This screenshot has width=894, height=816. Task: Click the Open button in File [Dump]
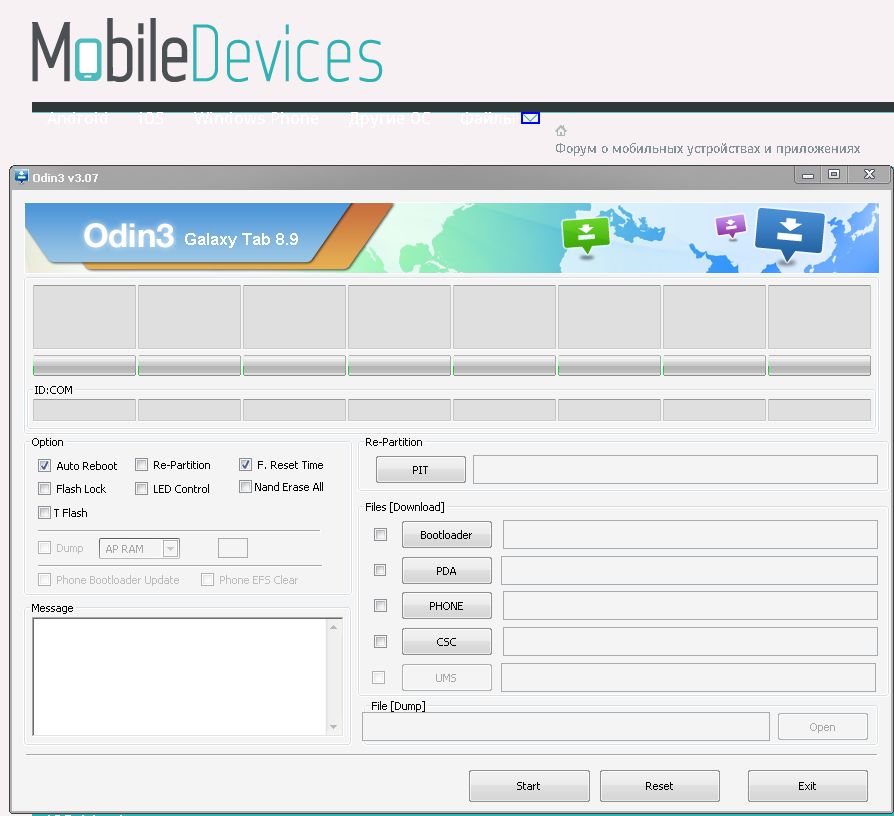coord(823,727)
